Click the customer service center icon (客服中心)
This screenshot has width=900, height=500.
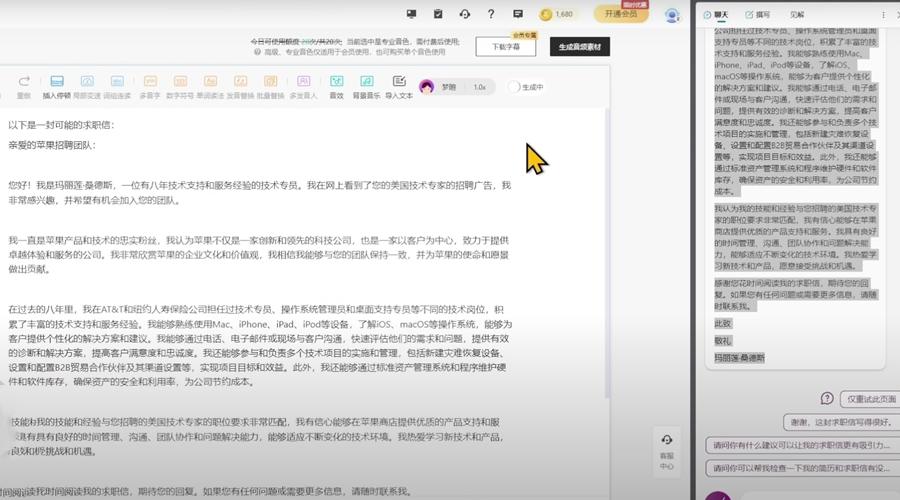[666, 451]
